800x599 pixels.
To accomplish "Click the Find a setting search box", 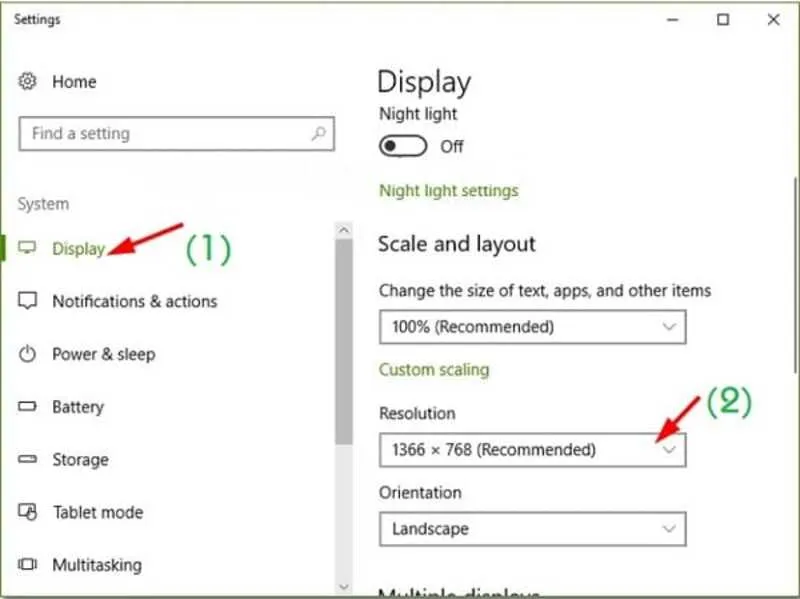I will tap(165, 133).
